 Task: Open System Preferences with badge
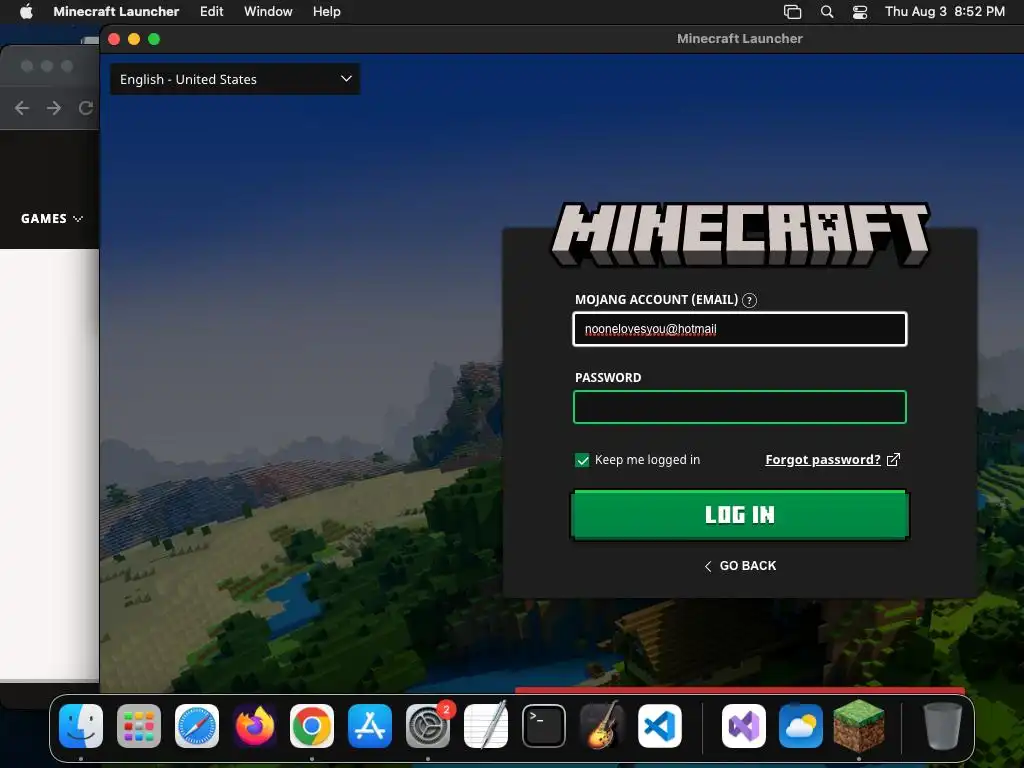(x=428, y=726)
